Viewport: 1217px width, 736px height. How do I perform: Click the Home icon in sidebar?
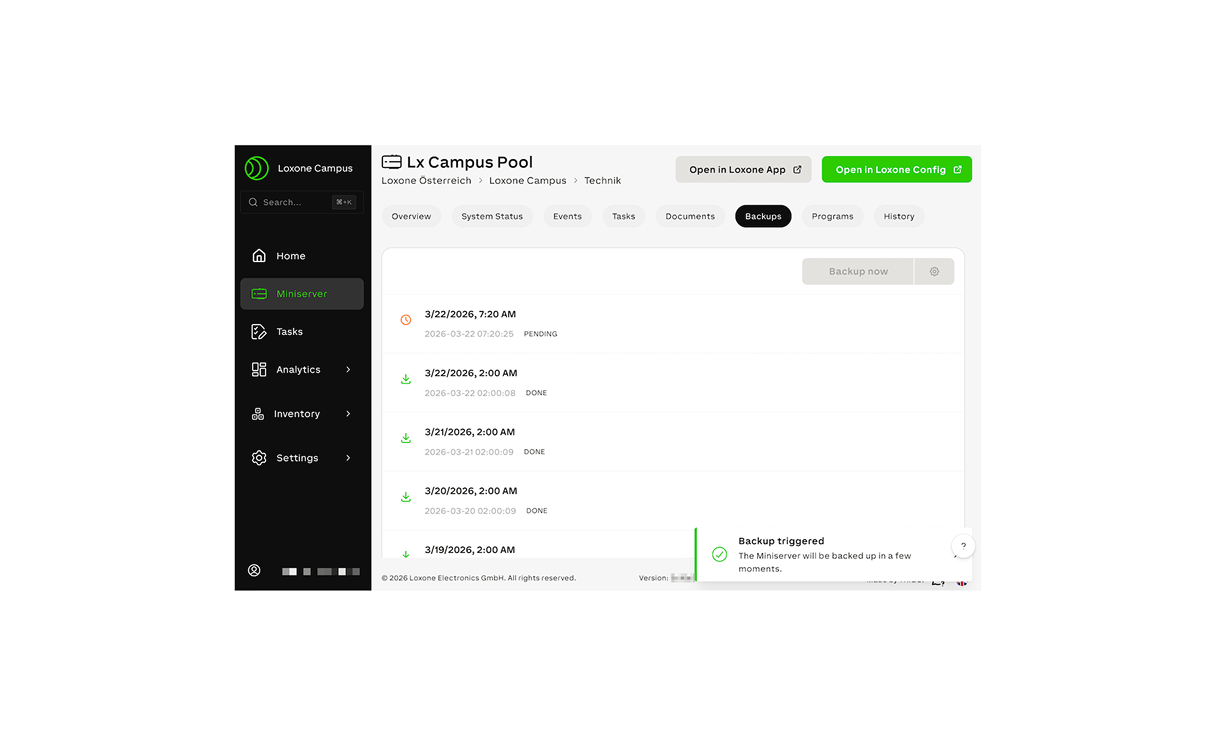click(x=259, y=256)
